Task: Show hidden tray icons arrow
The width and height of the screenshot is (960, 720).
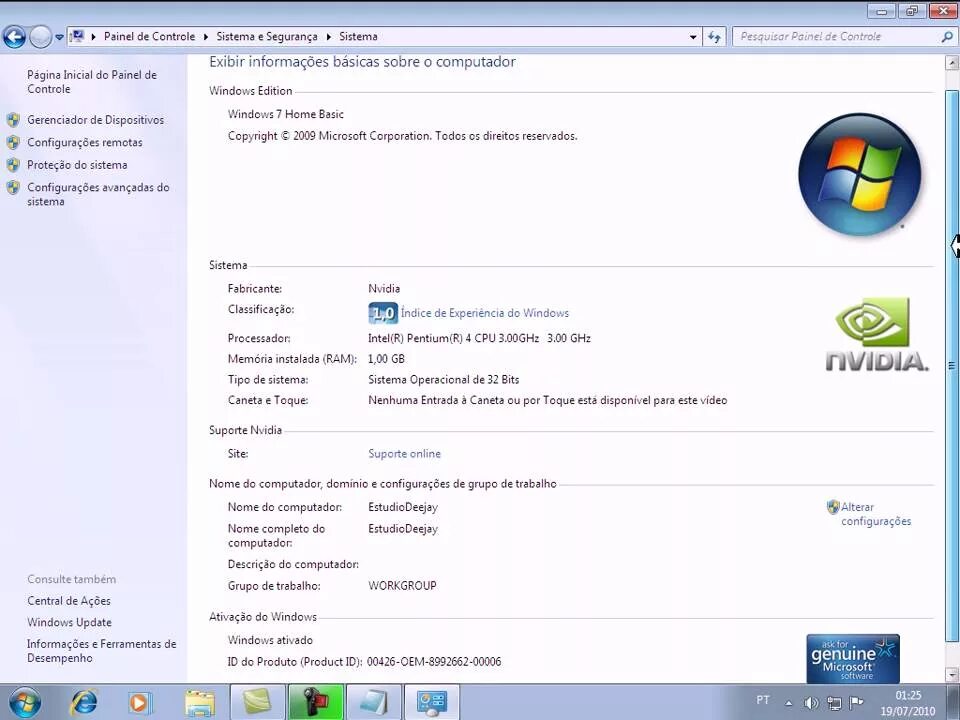Action: click(789, 703)
